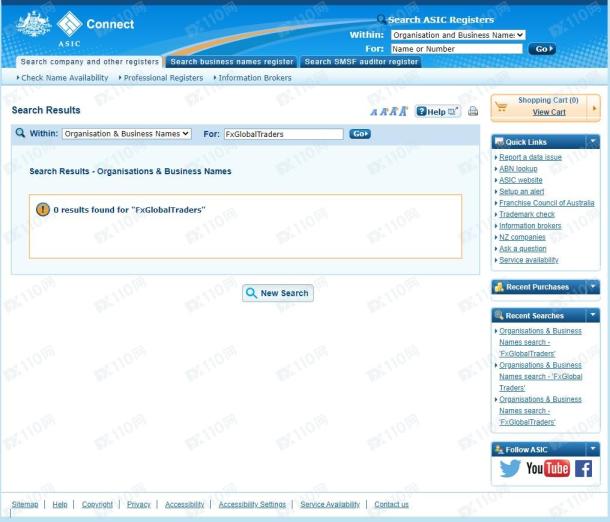Open Service availability quick link
The image size is (610, 522).
(x=529, y=259)
